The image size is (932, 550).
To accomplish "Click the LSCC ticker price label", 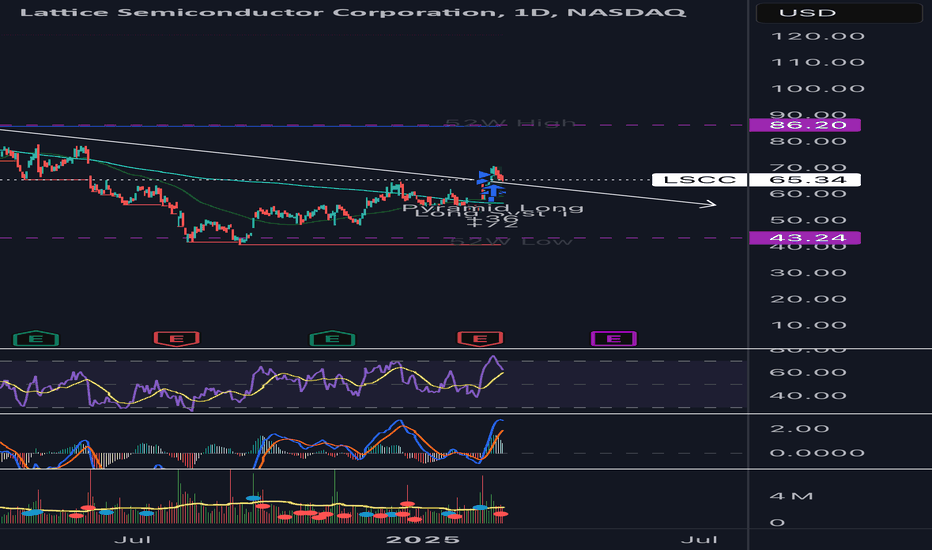I will (x=700, y=180).
